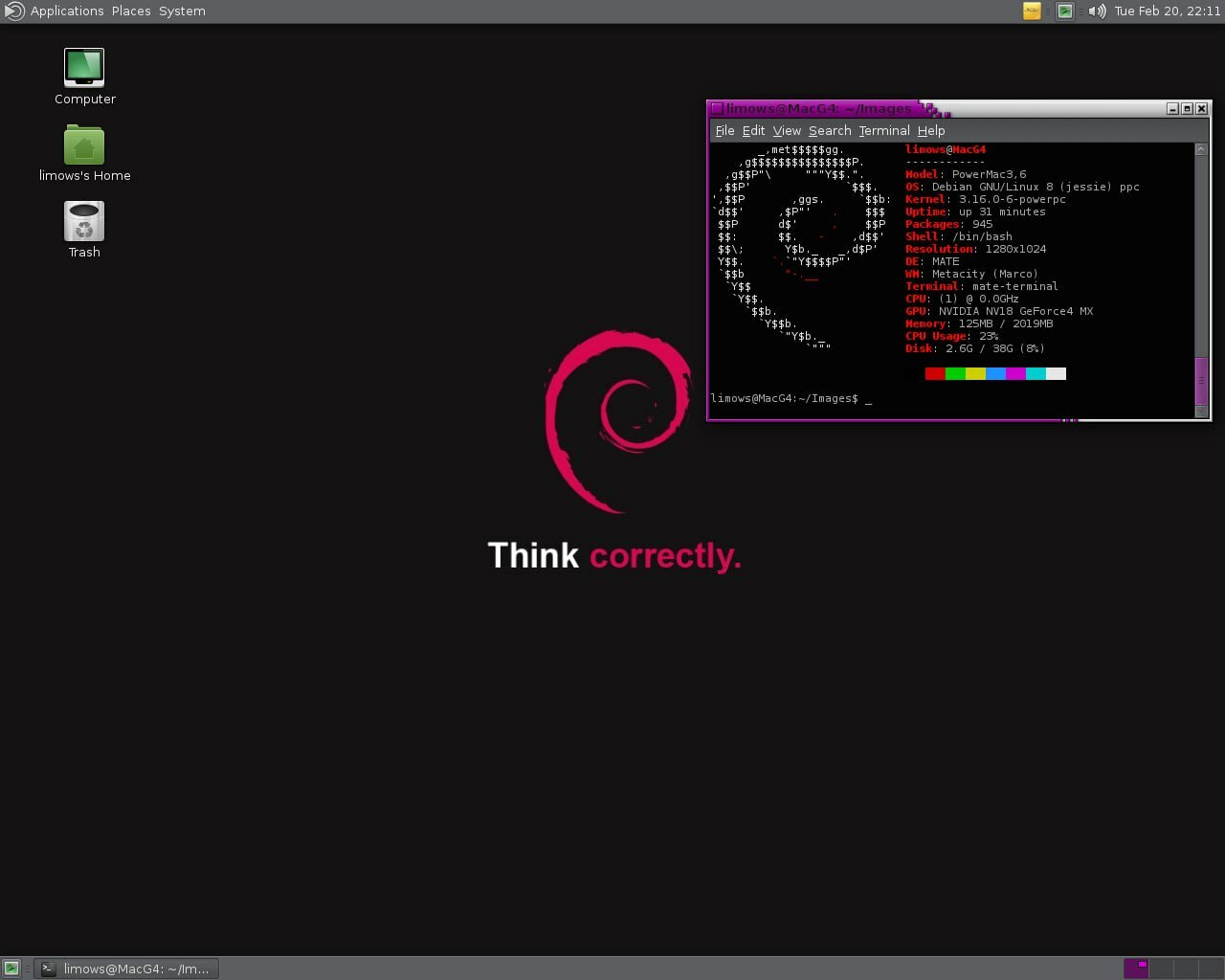1225x980 pixels.
Task: Click the OS: Debian GNU/Linux 8 line
Action: click(1022, 187)
